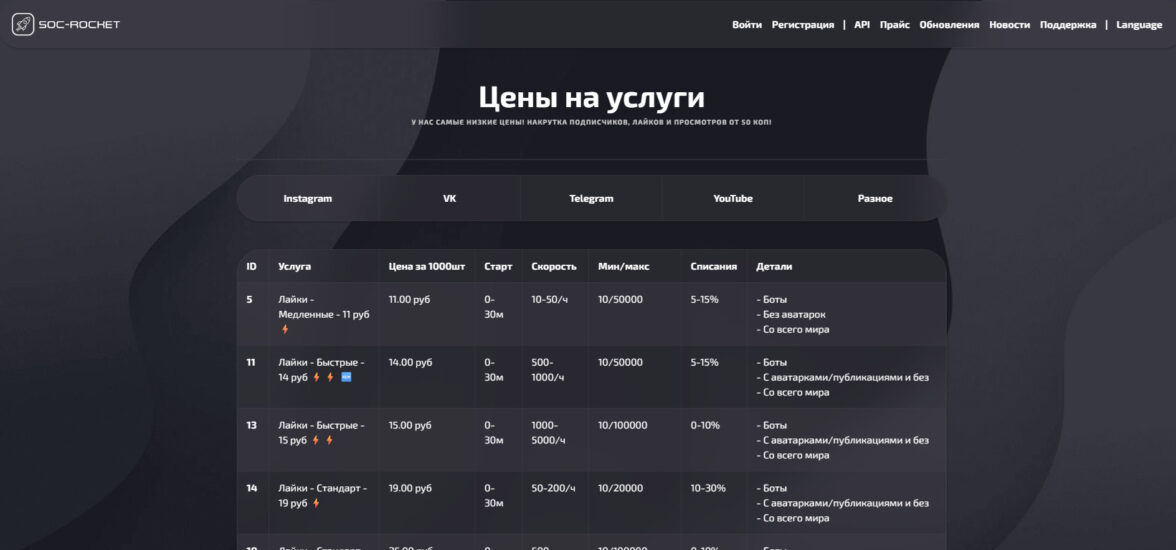Screen dimensions: 1176x550
Task: Click the Списания column header
Action: click(x=714, y=266)
